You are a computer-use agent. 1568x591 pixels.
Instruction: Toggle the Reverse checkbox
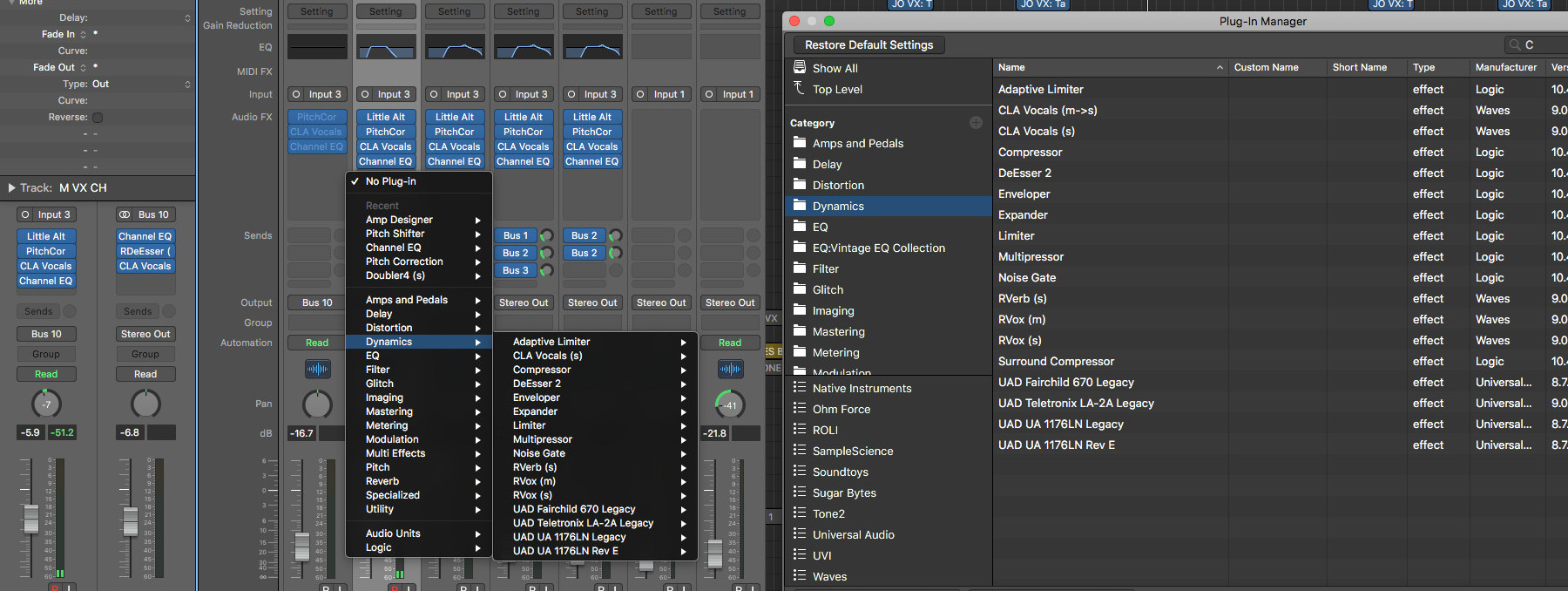[98, 118]
